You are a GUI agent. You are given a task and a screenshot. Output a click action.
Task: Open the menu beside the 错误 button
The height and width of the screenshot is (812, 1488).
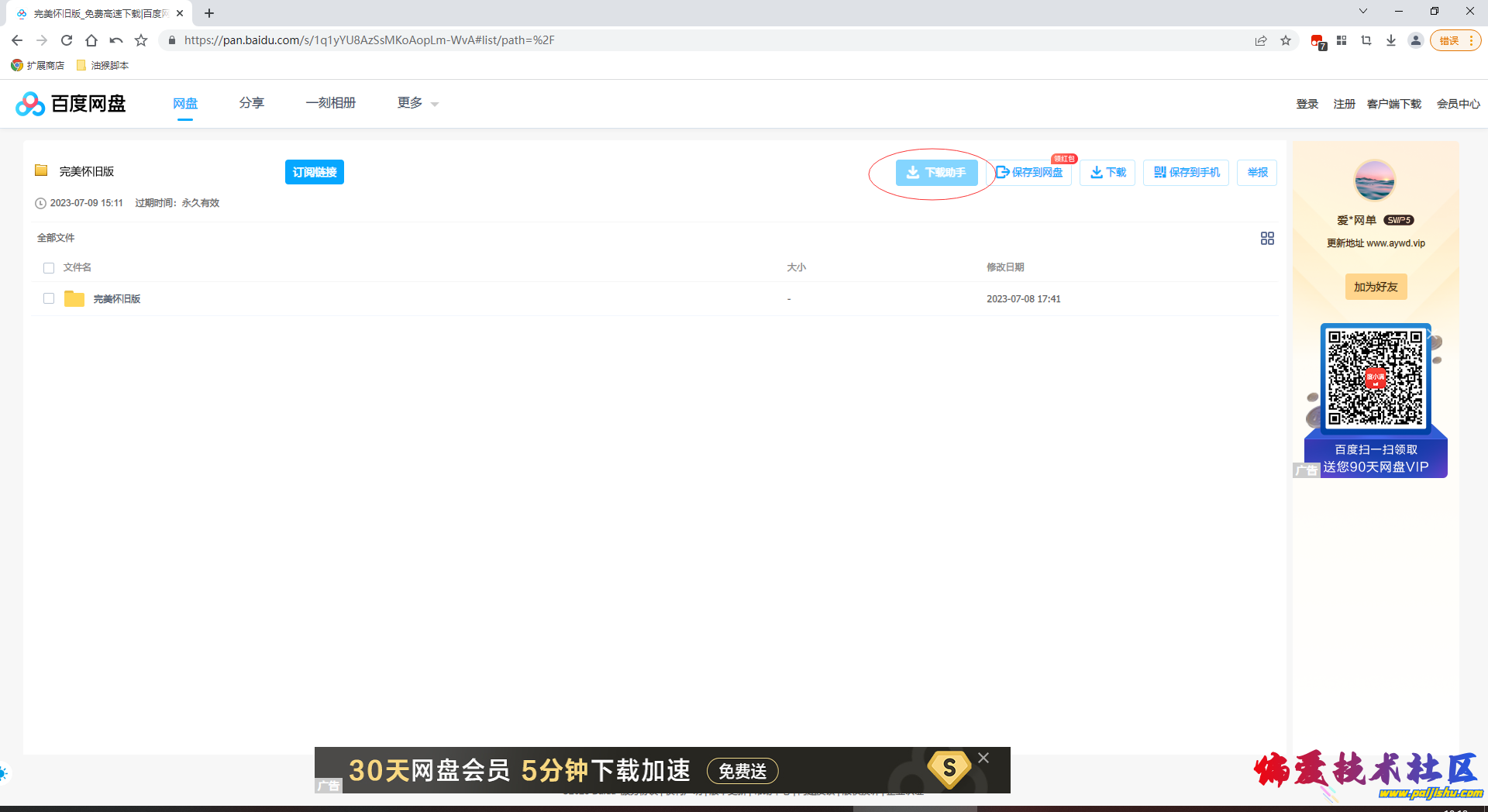(1472, 40)
